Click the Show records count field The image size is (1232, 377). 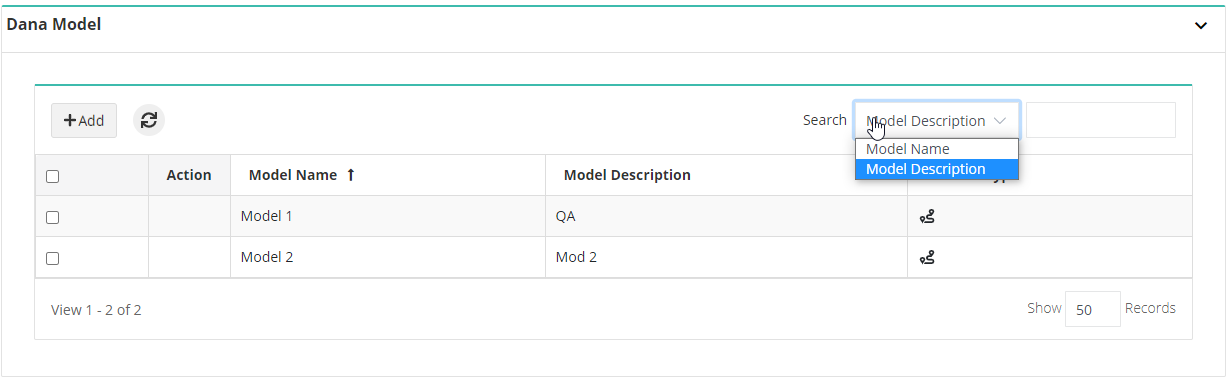coord(1093,309)
